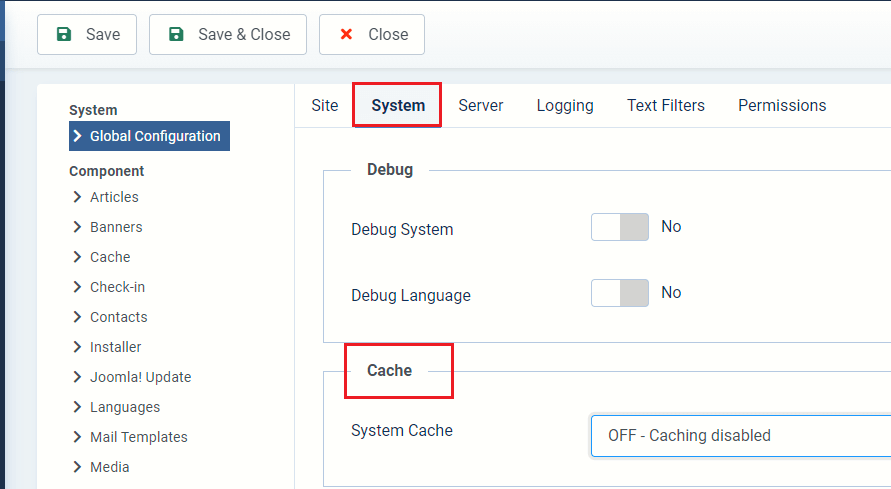
Task: Open the System Cache dropdown
Action: 740,436
